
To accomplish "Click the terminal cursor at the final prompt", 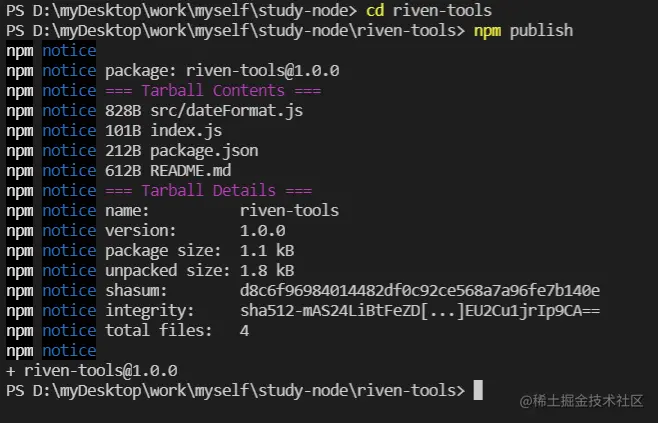I will 478,390.
